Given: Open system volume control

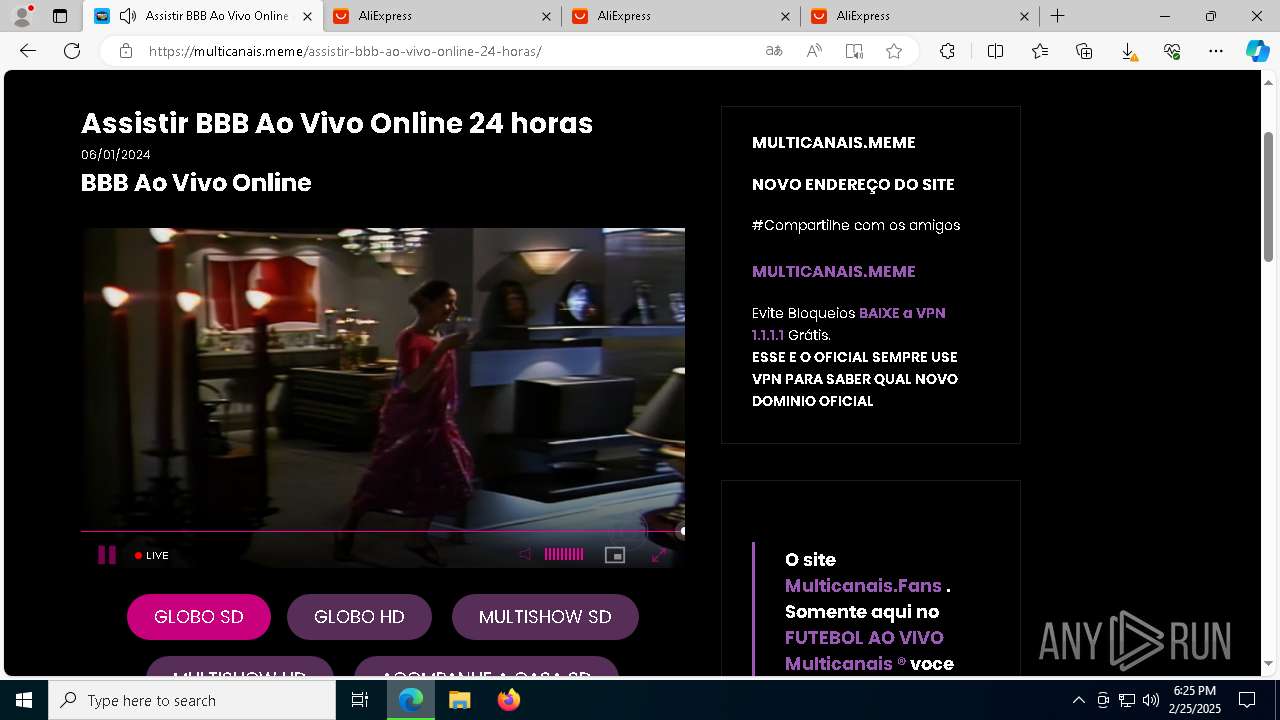Looking at the screenshot, I should [1150, 700].
